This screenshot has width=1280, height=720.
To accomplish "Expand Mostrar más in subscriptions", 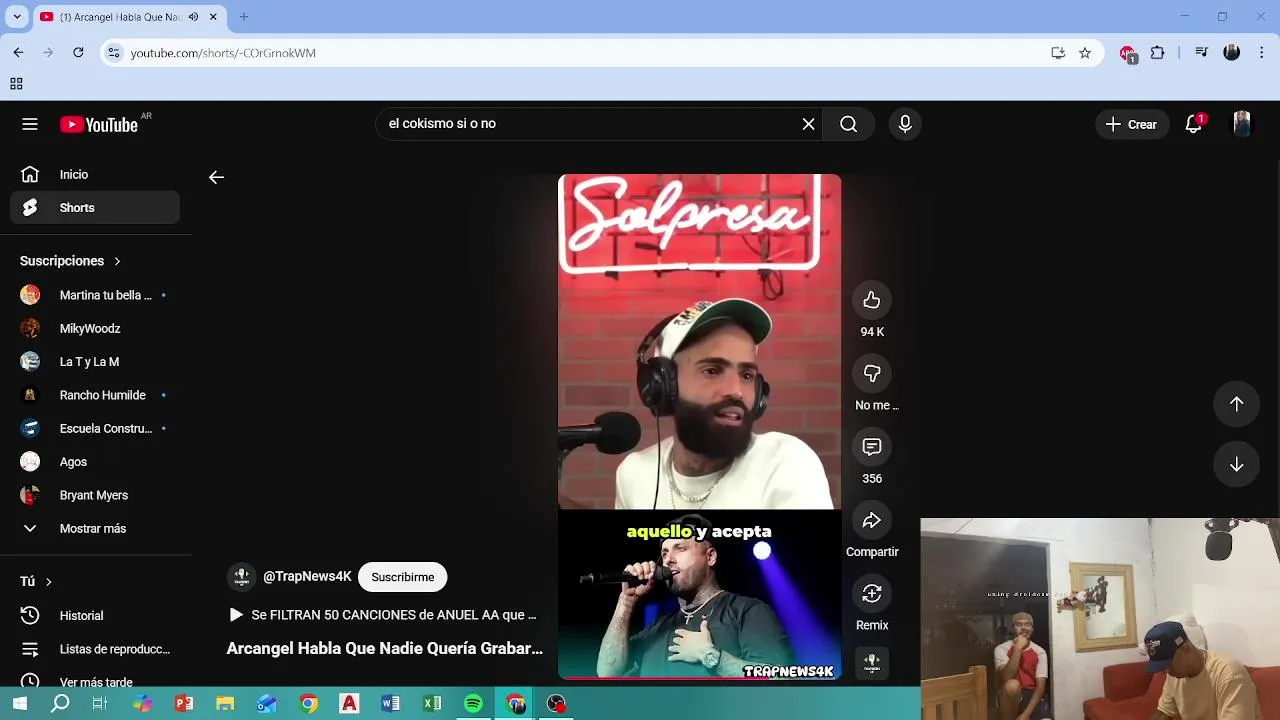I will (x=95, y=528).
